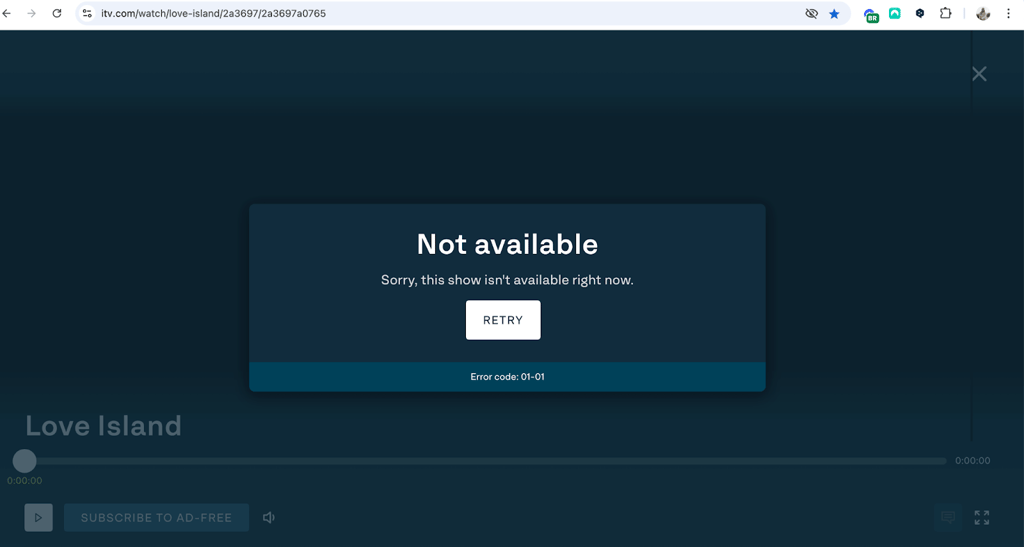Close the video player with the X
Viewport: 1024px width, 547px height.
[979, 74]
